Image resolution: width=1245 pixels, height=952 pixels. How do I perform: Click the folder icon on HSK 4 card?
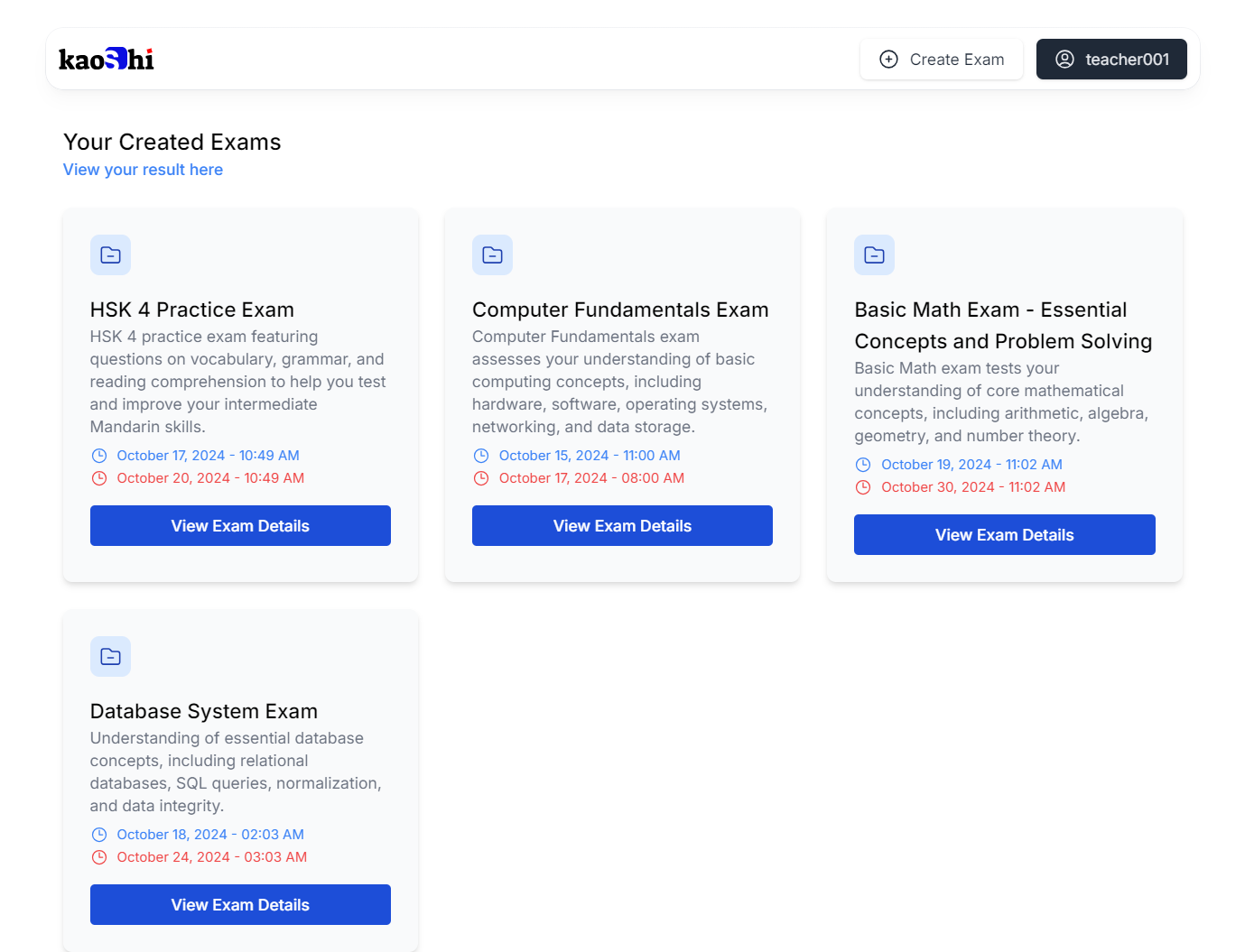tap(110, 255)
